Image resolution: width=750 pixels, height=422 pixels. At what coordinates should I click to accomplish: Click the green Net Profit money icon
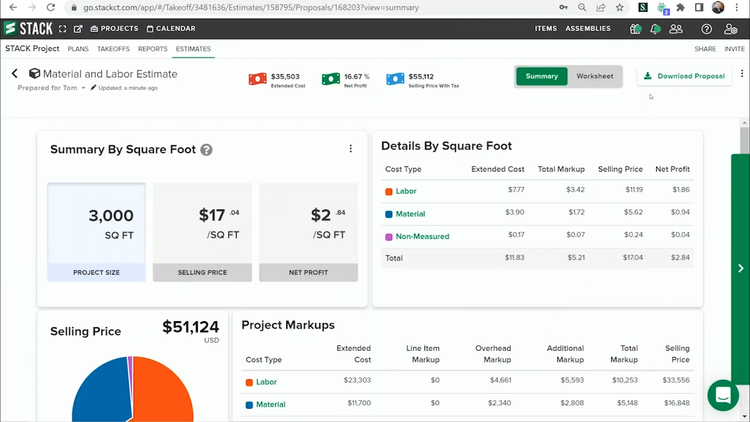(x=331, y=78)
